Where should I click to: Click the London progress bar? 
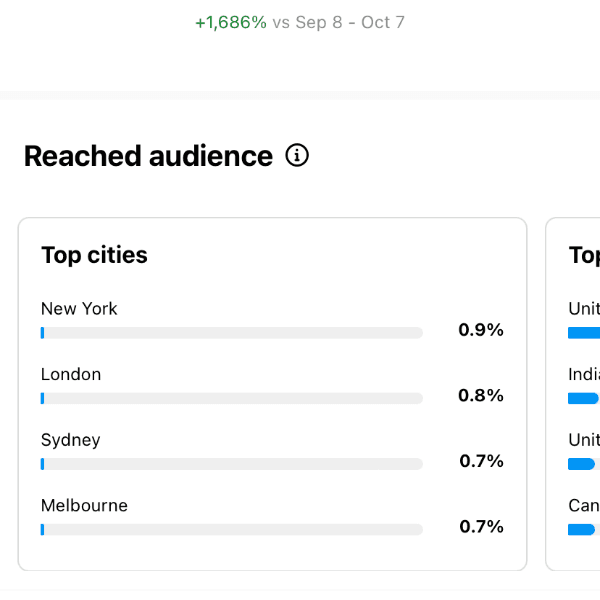(232, 398)
